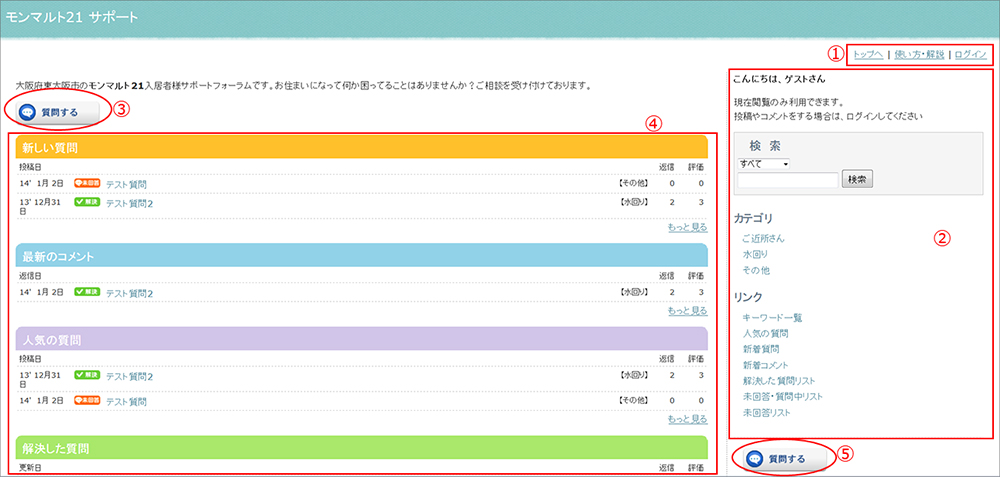Click the search keyword text field
Image resolution: width=1000 pixels, height=477 pixels.
coord(787,180)
